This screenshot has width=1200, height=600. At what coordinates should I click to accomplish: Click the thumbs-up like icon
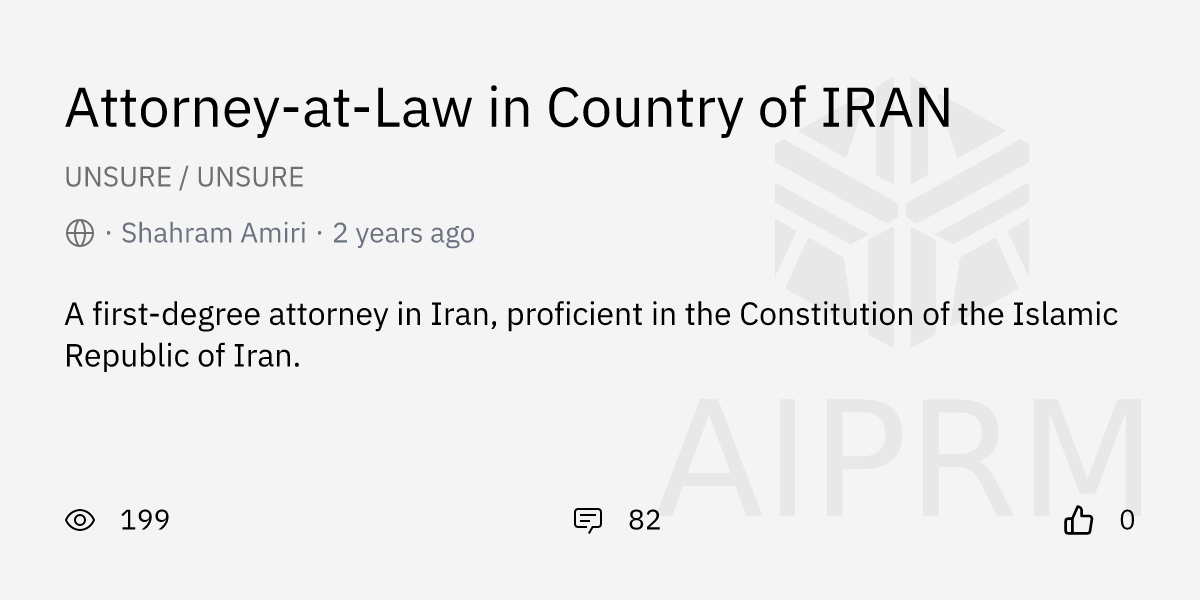(1080, 520)
